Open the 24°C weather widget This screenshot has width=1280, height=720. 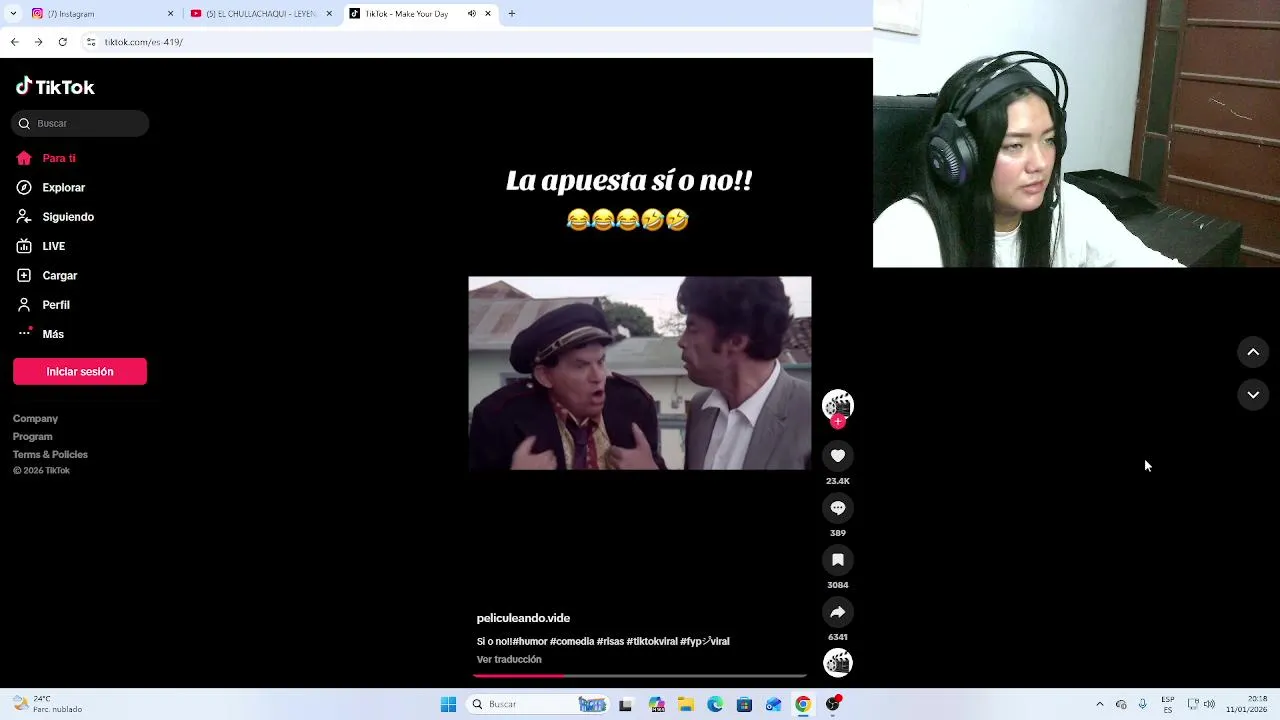45,704
